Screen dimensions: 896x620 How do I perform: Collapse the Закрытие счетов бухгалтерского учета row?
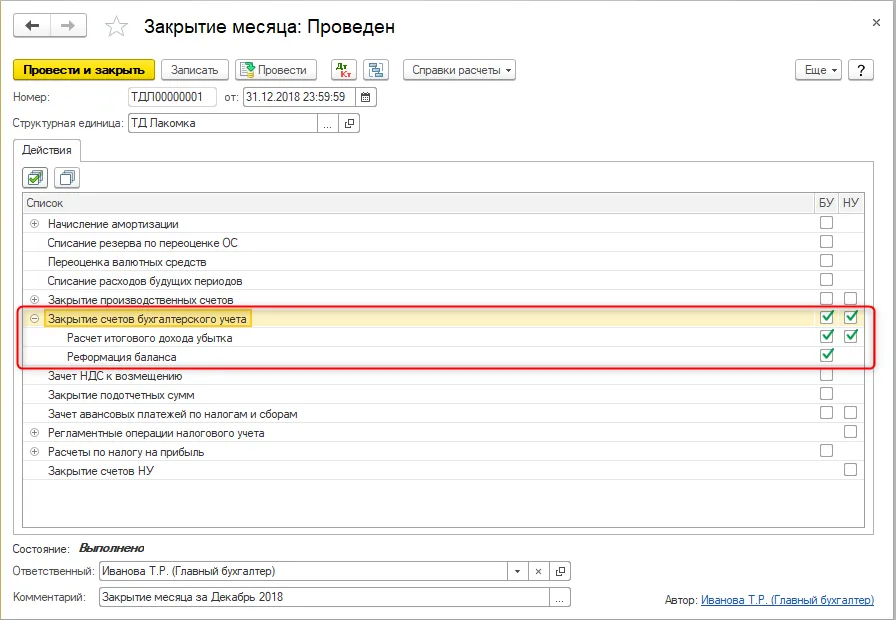click(34, 319)
